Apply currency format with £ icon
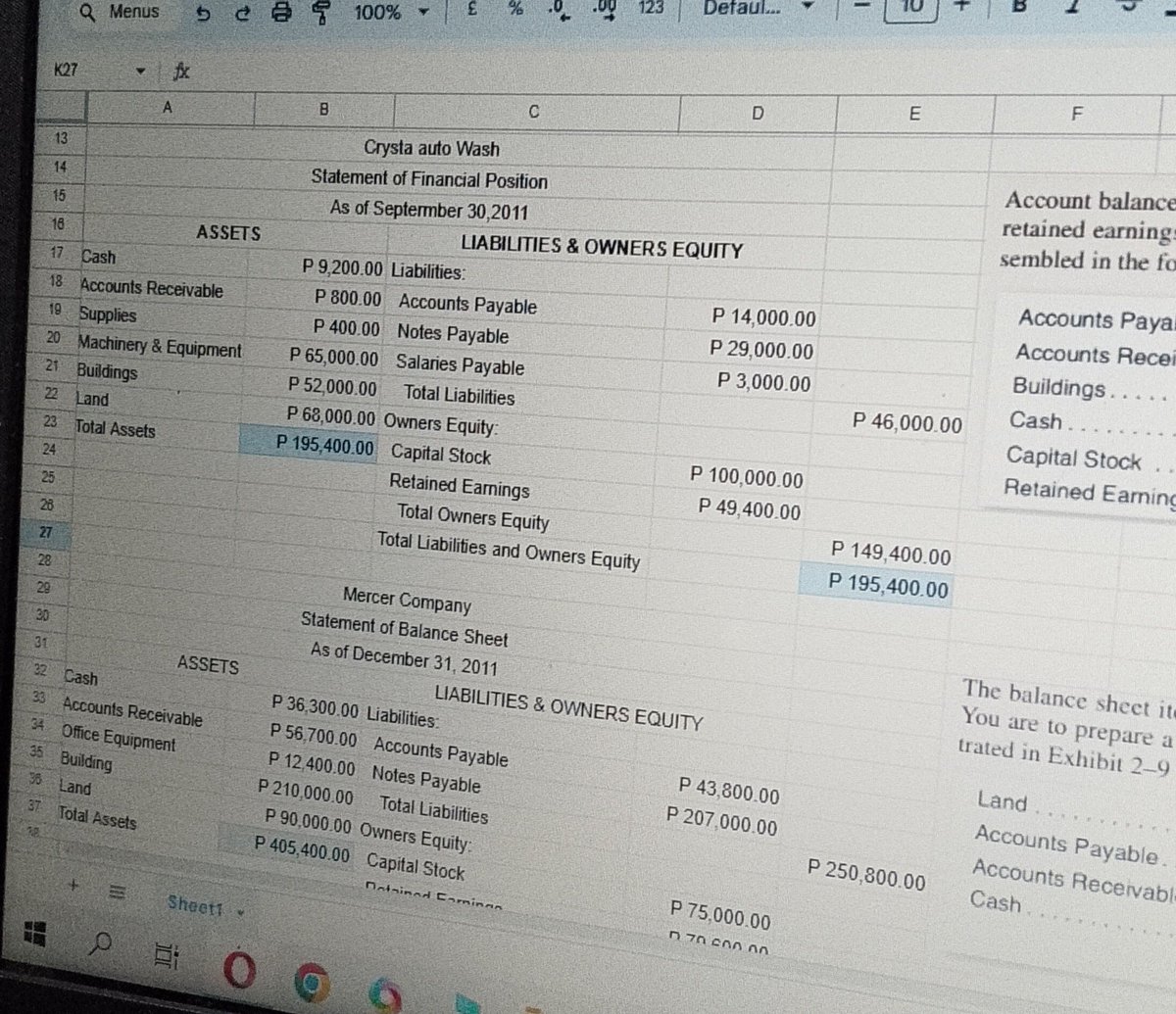The image size is (1176, 1014). 472,8
